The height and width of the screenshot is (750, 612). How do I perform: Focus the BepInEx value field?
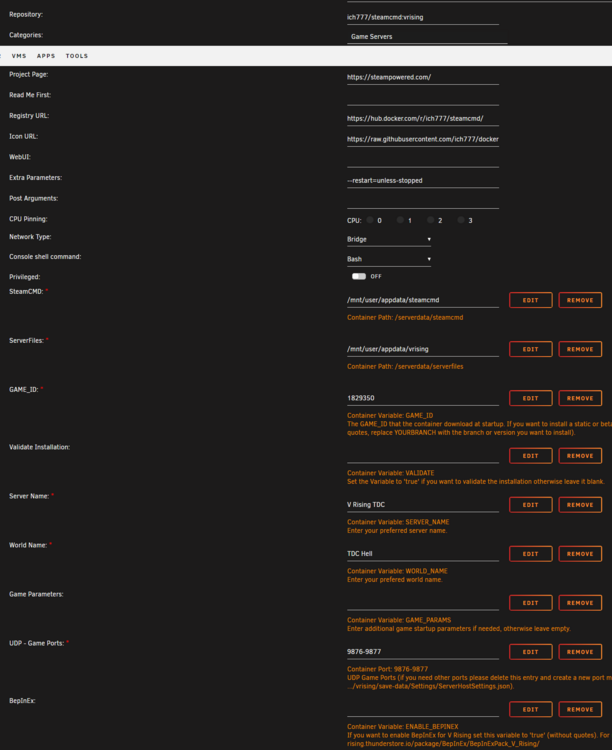423,709
